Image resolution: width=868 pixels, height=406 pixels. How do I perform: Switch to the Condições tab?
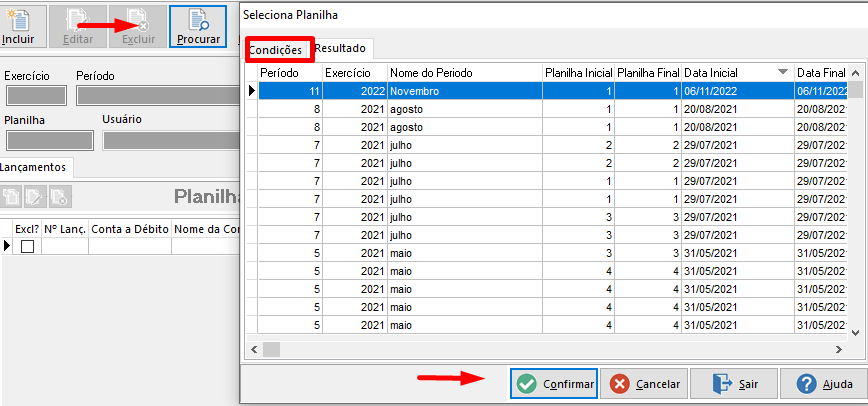point(276,50)
